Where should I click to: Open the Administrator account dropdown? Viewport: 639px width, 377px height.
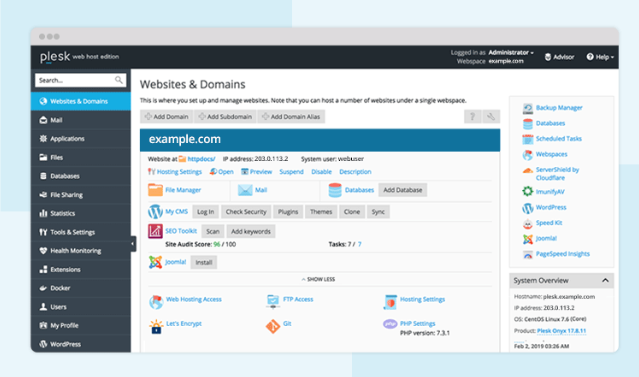[511, 53]
